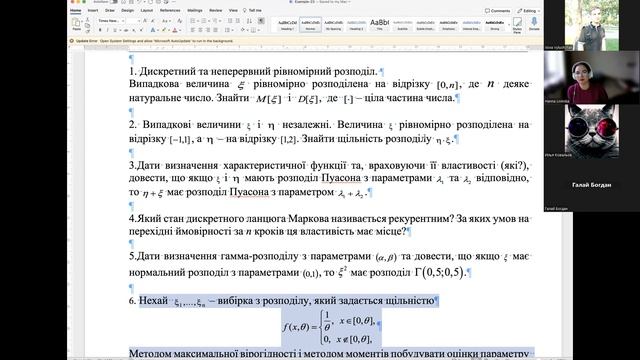Click the Format Painter brush icon

coord(87,31)
